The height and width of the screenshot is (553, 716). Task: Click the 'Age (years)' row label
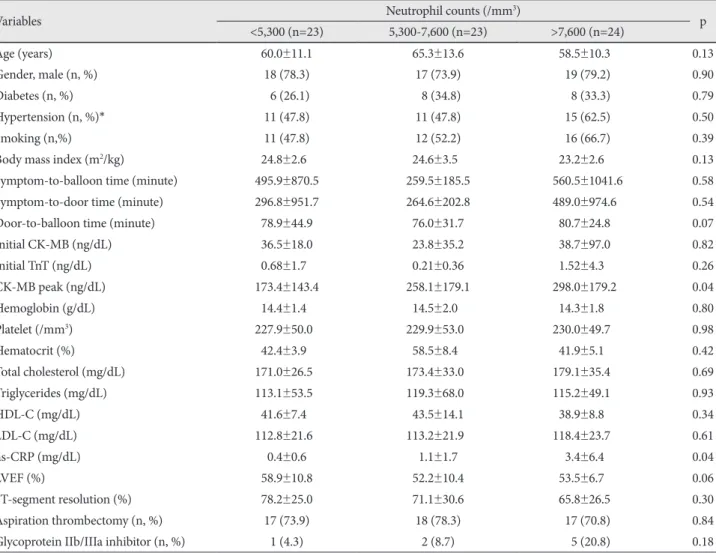pos(26,54)
